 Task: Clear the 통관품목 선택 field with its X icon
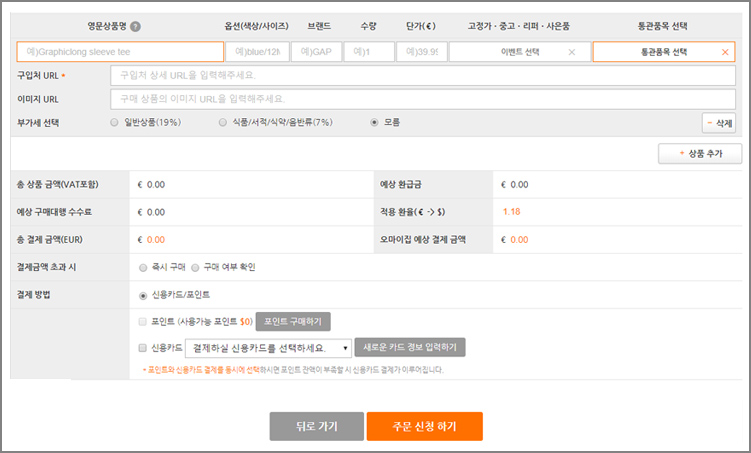(725, 52)
